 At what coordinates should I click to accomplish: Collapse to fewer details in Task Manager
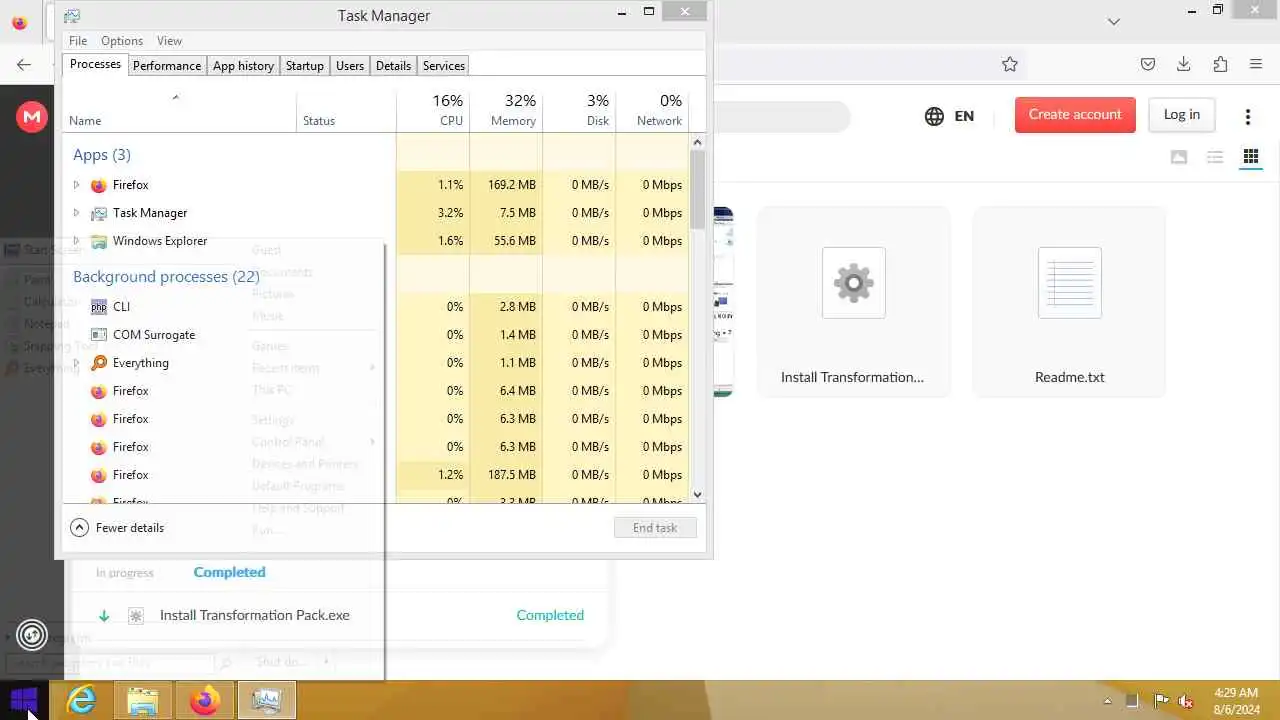coord(117,528)
